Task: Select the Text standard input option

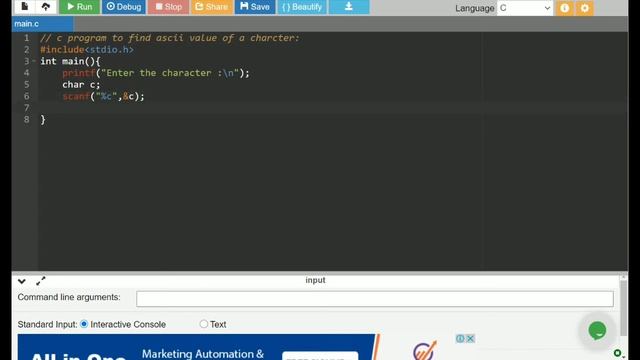Action: (x=204, y=324)
